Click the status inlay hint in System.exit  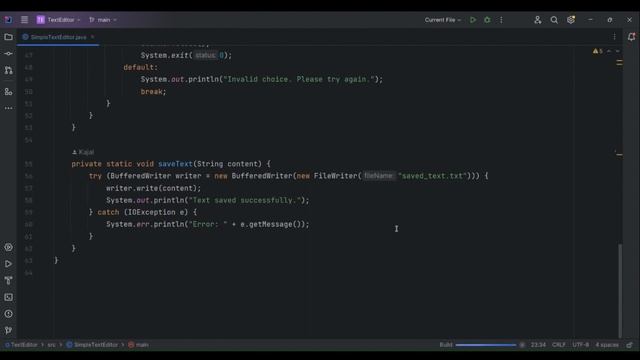(x=205, y=55)
